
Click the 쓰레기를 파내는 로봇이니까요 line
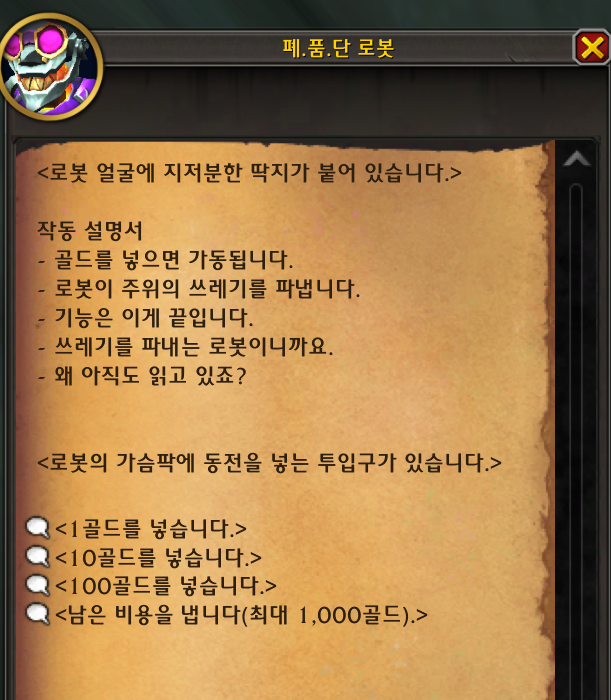click(185, 346)
